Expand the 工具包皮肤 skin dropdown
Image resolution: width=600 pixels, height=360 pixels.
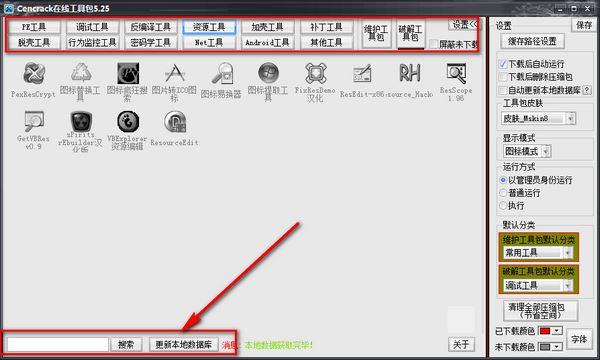click(571, 119)
